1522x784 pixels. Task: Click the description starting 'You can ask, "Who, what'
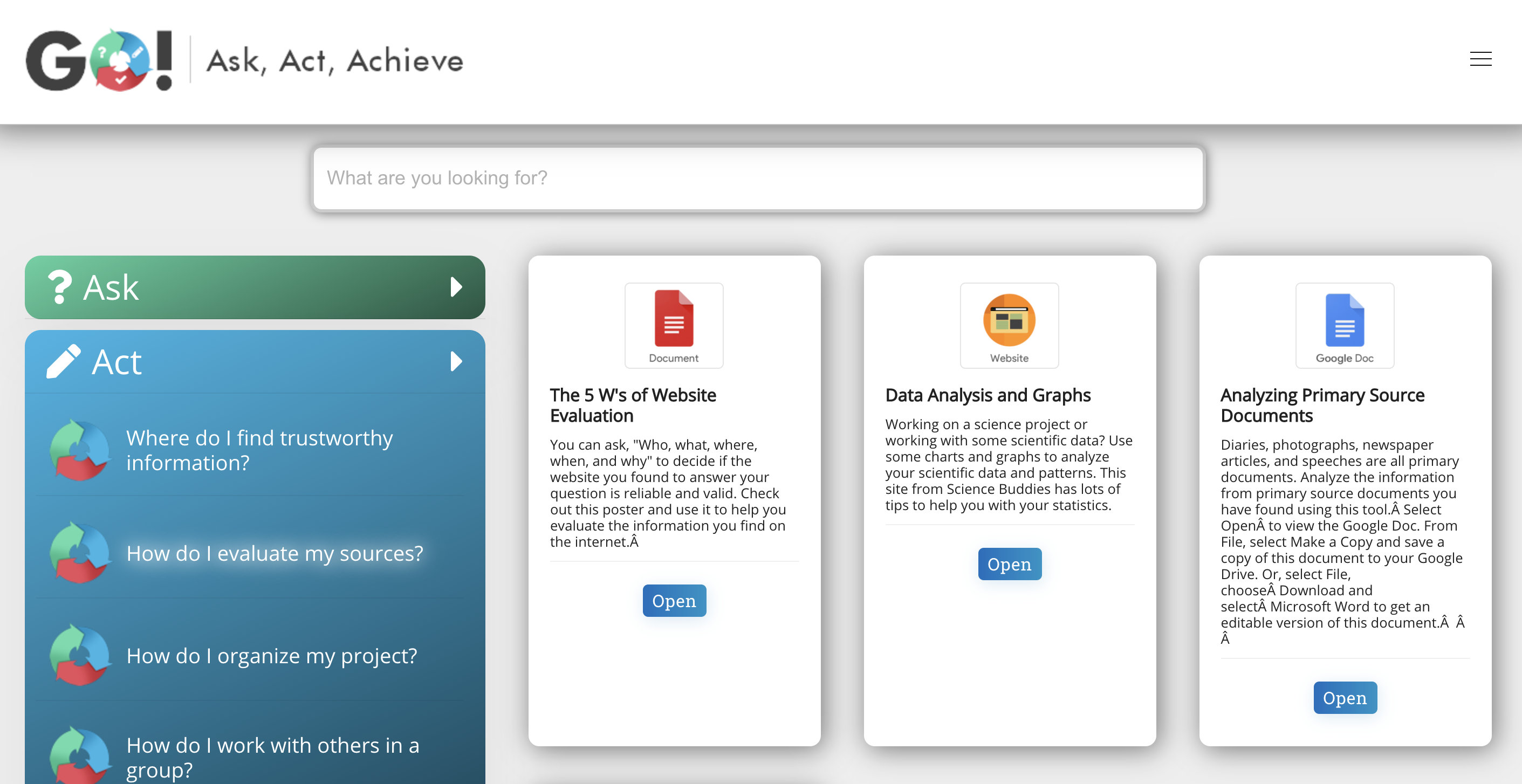668,493
